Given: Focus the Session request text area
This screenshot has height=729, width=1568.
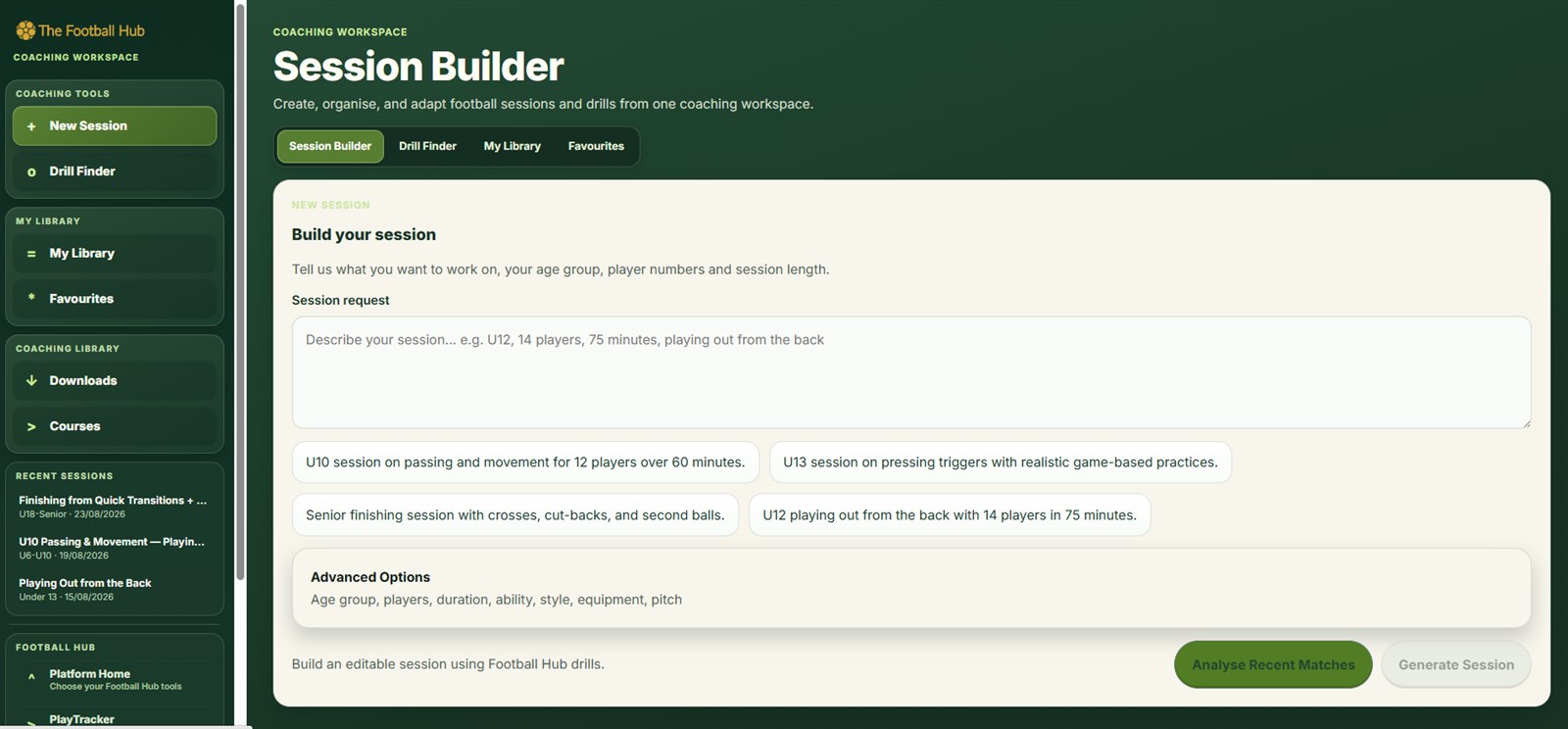Looking at the screenshot, I should click(x=911, y=372).
